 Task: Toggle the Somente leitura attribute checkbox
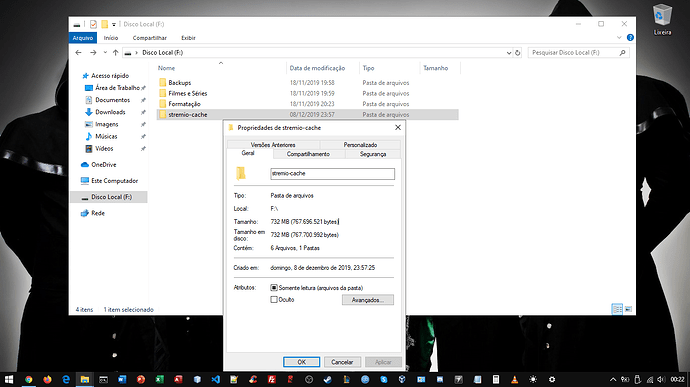click(x=274, y=287)
